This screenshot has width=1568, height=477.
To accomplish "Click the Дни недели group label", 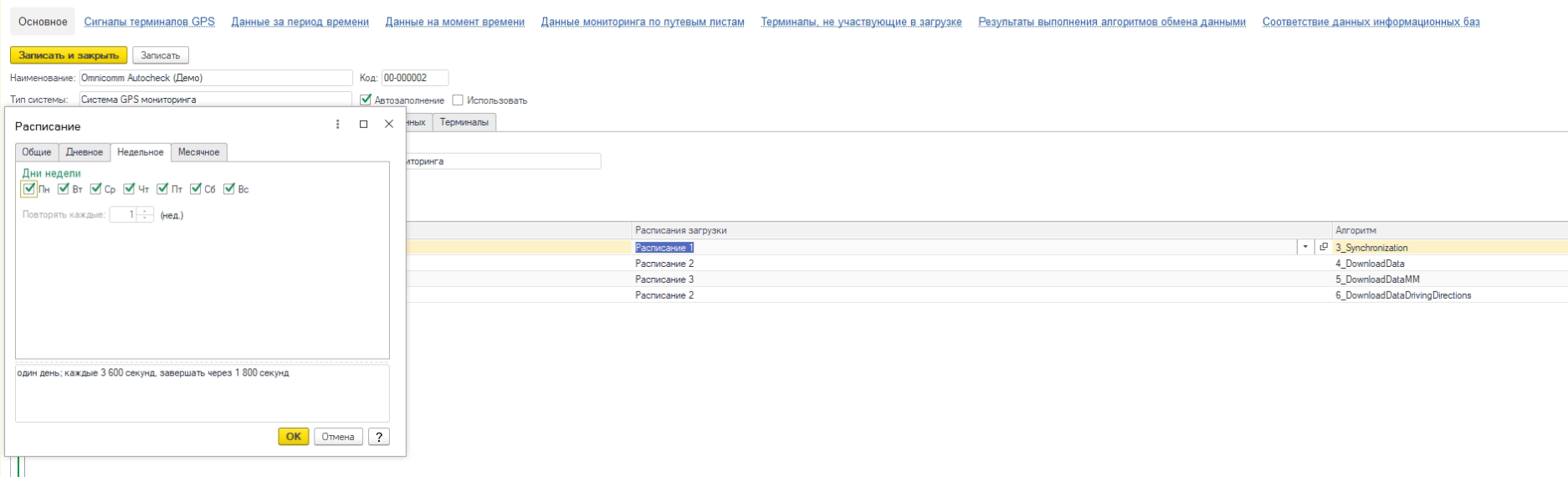I will click(x=51, y=173).
